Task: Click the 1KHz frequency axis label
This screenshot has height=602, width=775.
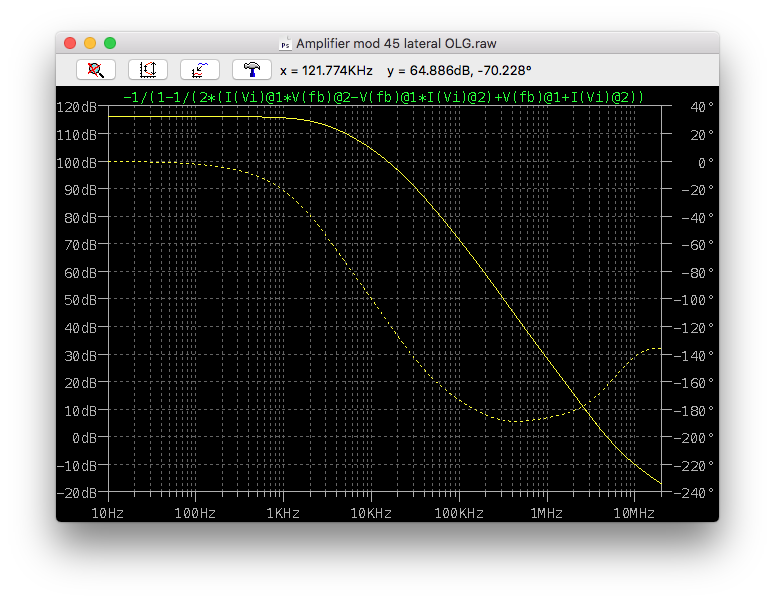Action: [283, 513]
